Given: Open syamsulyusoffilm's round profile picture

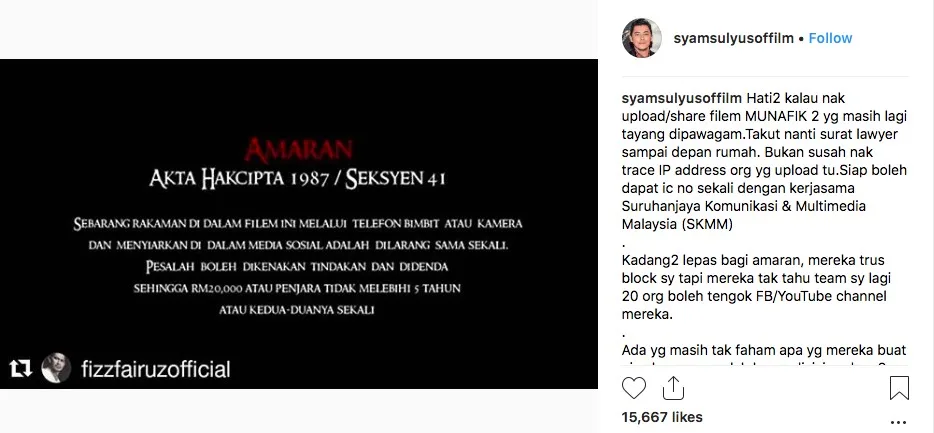Looking at the screenshot, I should tap(642, 38).
